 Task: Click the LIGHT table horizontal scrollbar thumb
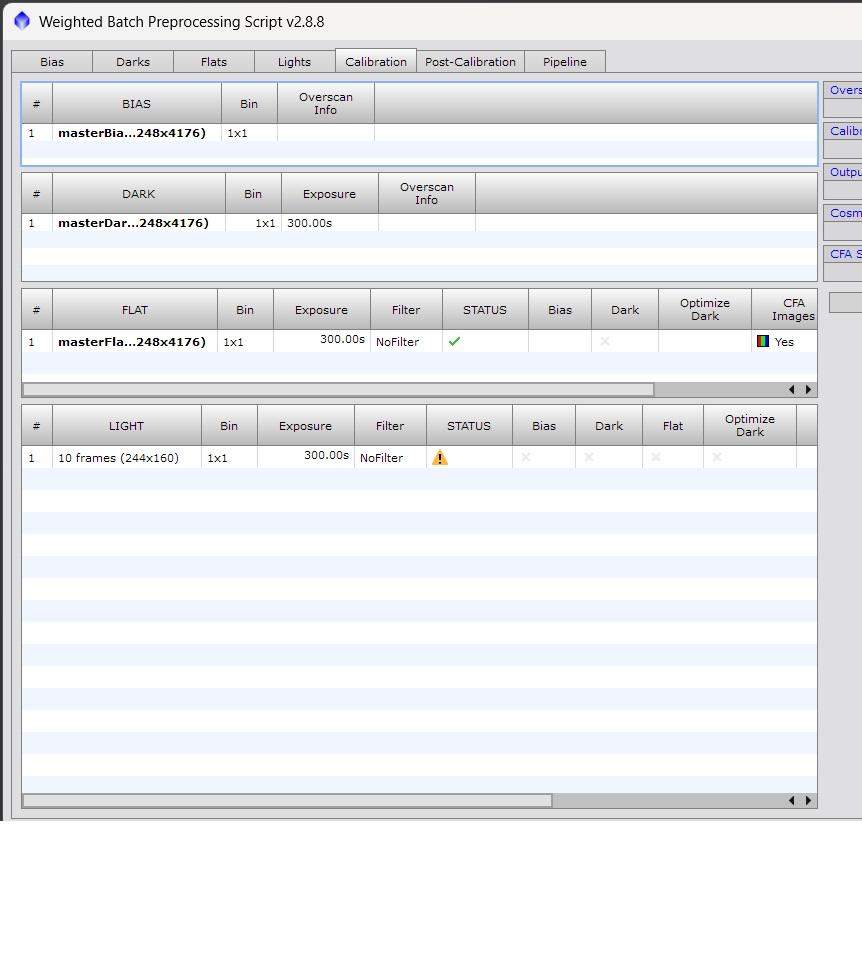coord(287,800)
